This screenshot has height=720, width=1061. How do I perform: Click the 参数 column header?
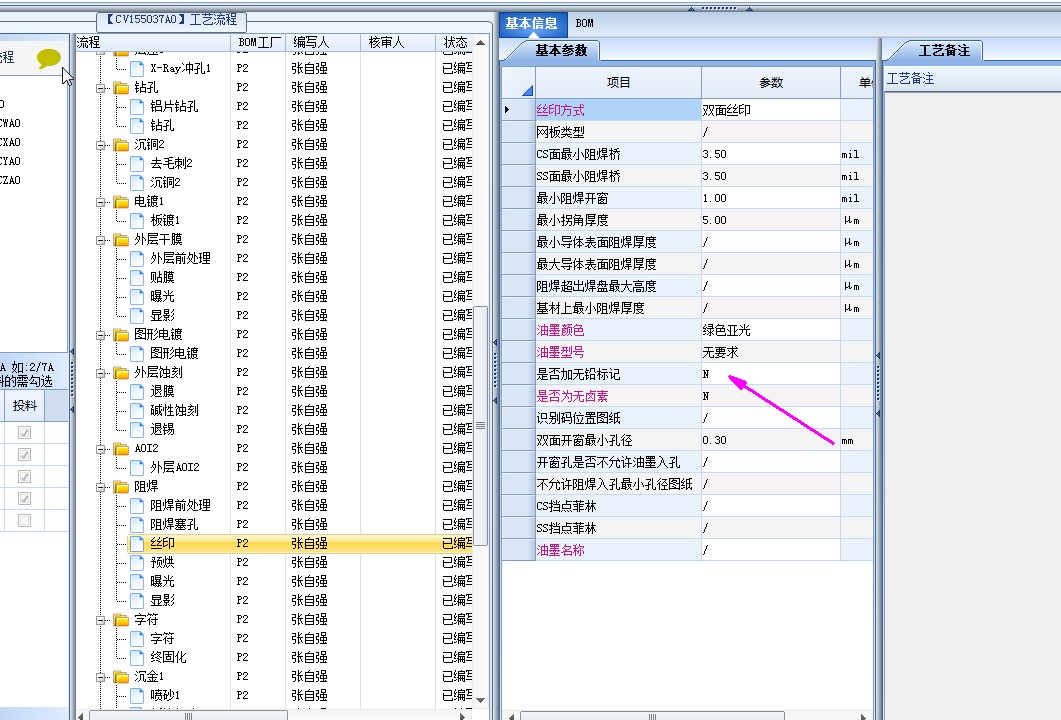[771, 83]
